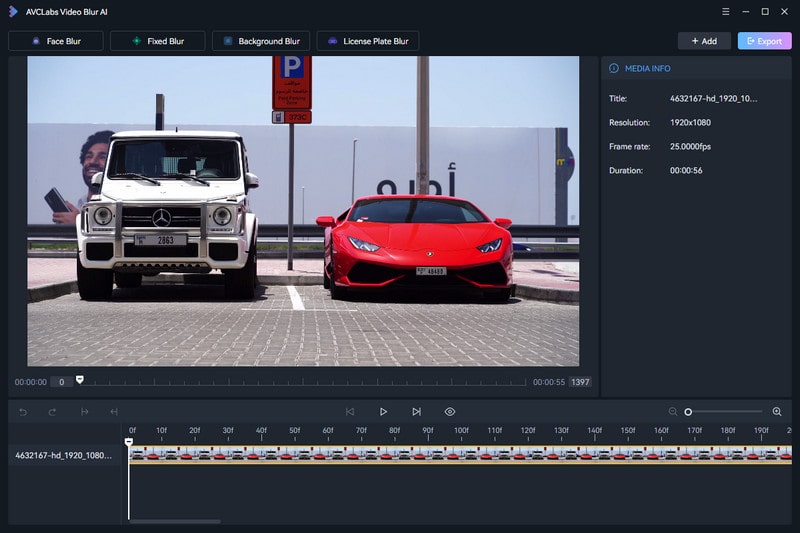
Task: Click the 190f mark on timeline ruler
Action: click(761, 432)
